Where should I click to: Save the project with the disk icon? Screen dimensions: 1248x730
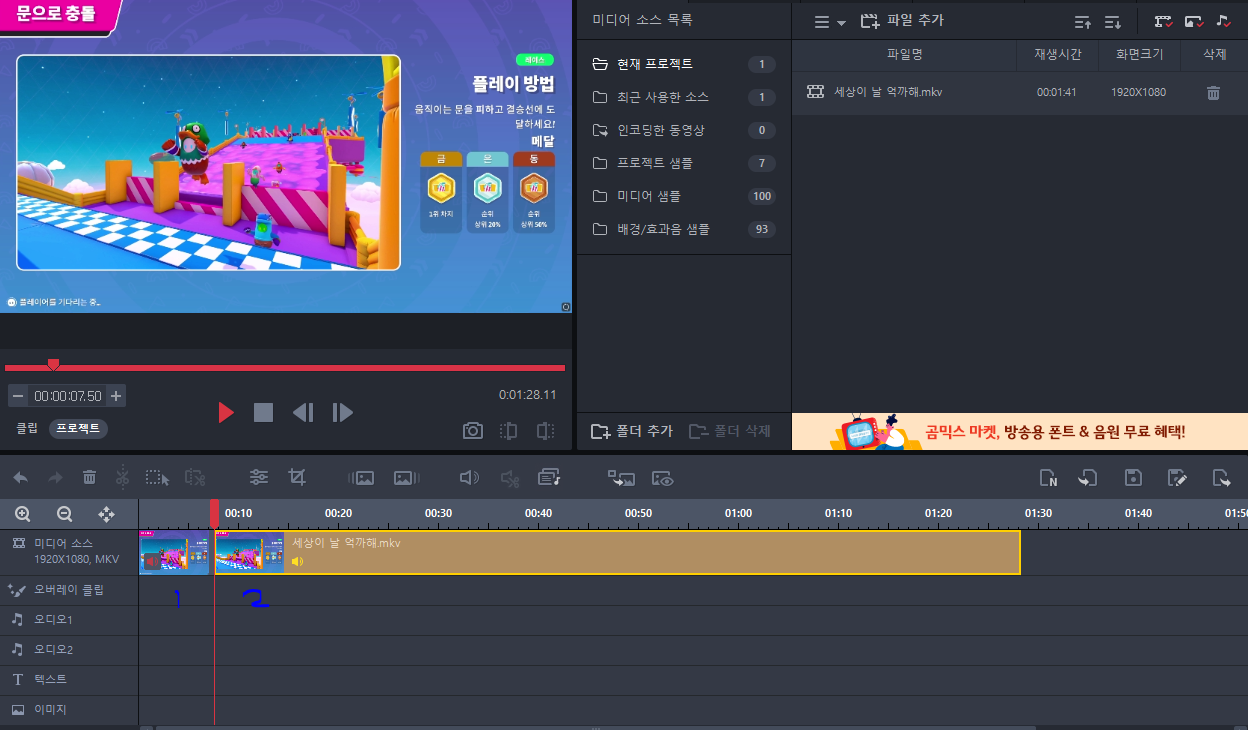point(1133,478)
